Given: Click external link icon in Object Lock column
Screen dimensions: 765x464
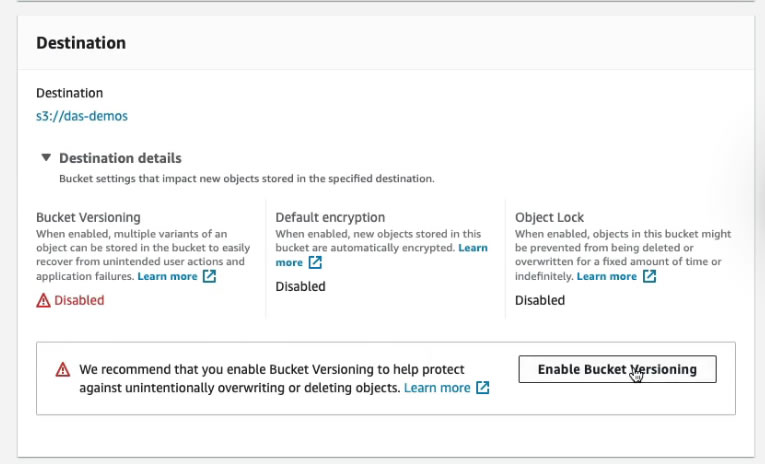Looking at the screenshot, I should point(649,276).
